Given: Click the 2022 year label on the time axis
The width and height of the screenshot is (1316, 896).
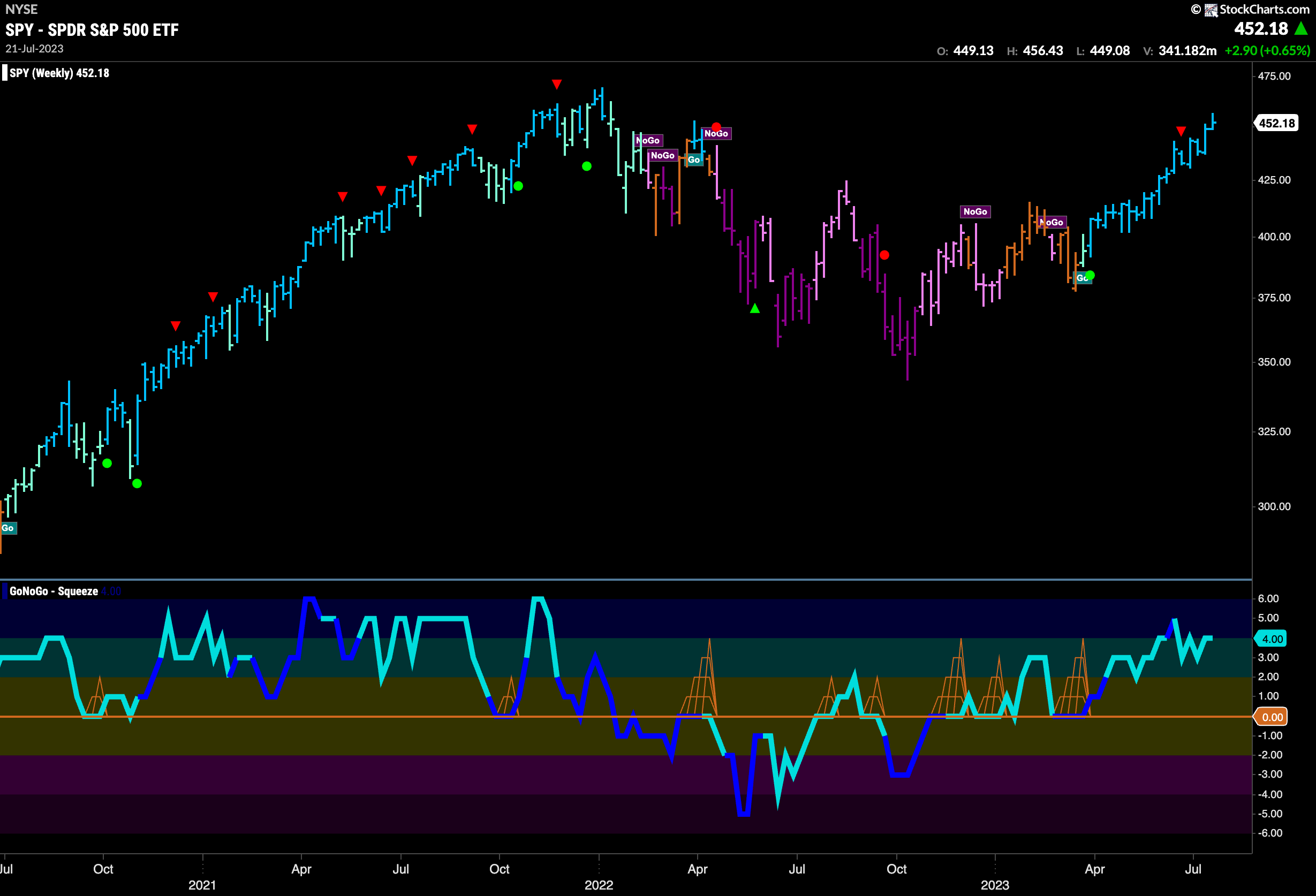Looking at the screenshot, I should [599, 885].
